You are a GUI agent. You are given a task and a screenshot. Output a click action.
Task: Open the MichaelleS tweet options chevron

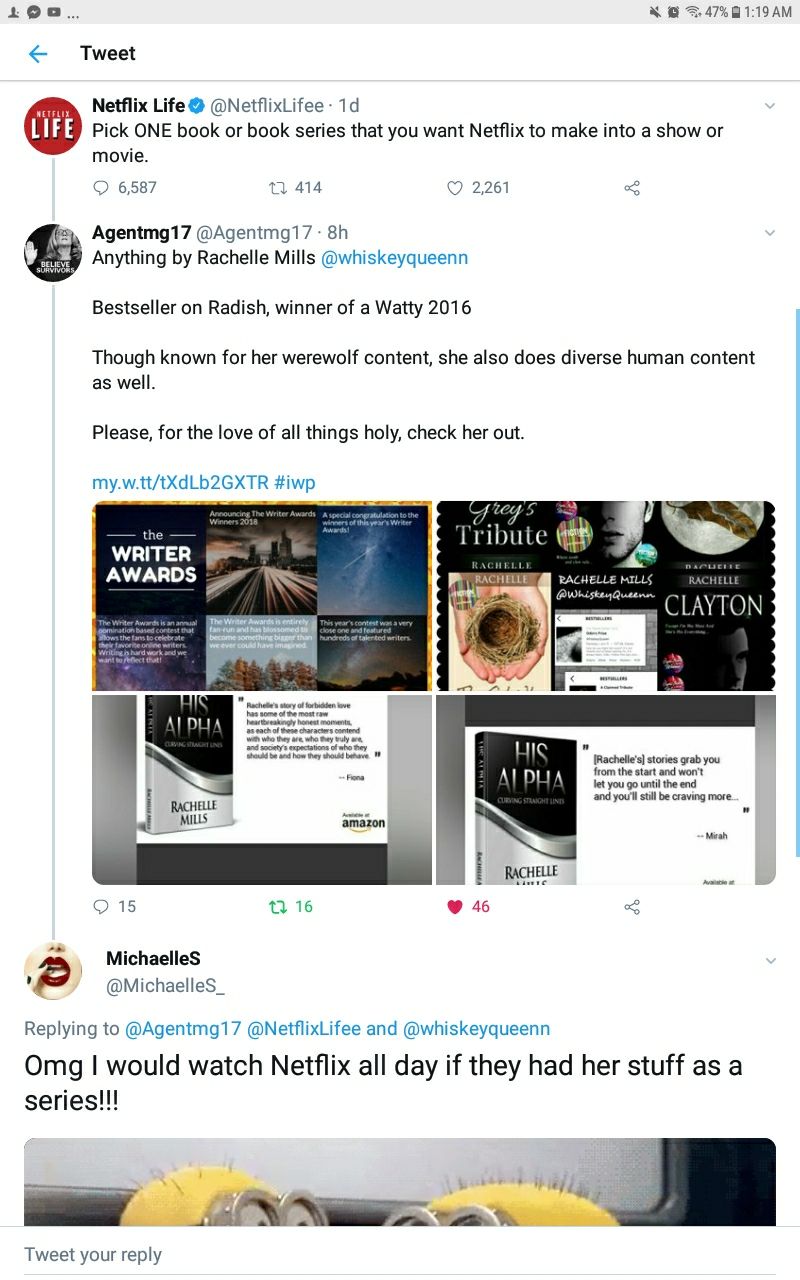pyautogui.click(x=769, y=961)
